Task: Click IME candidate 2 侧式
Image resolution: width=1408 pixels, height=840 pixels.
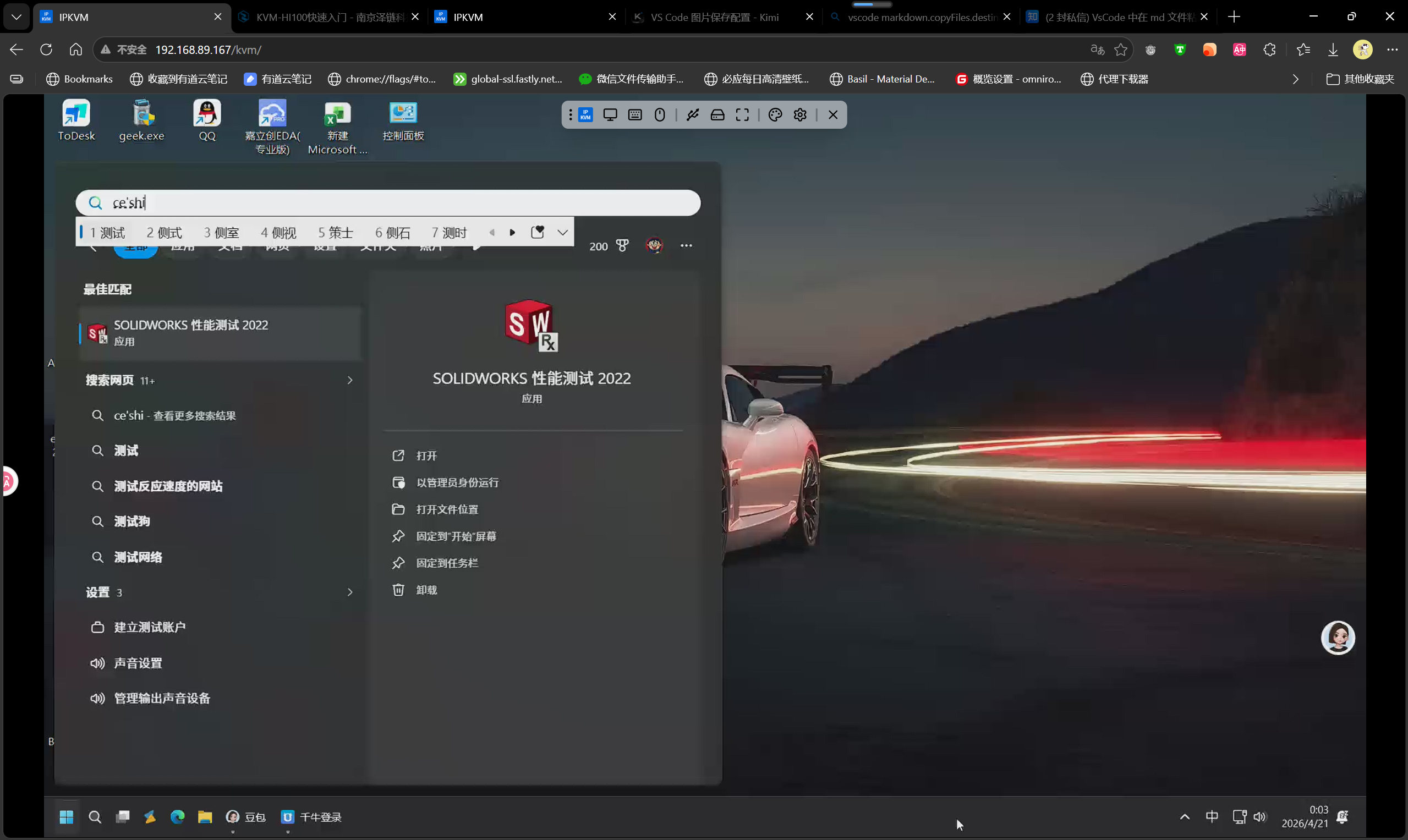Action: click(164, 233)
